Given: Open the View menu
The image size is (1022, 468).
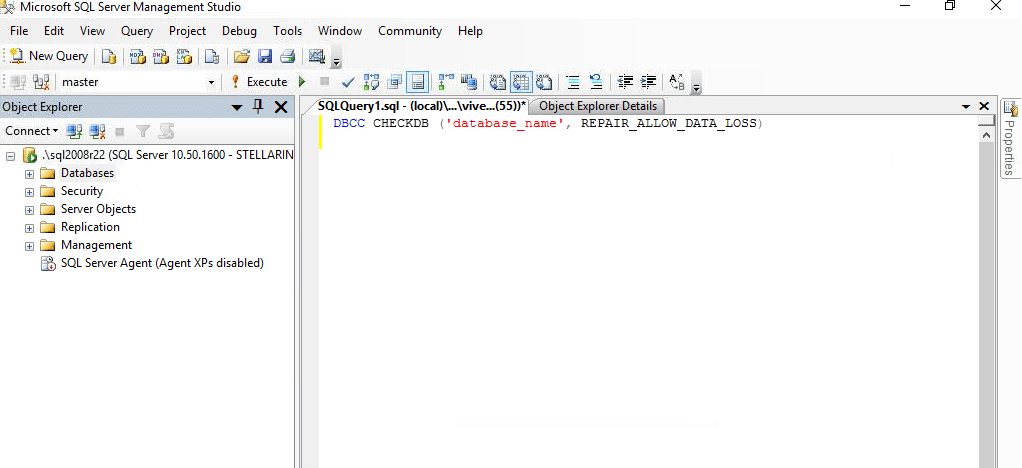Looking at the screenshot, I should 92,31.
